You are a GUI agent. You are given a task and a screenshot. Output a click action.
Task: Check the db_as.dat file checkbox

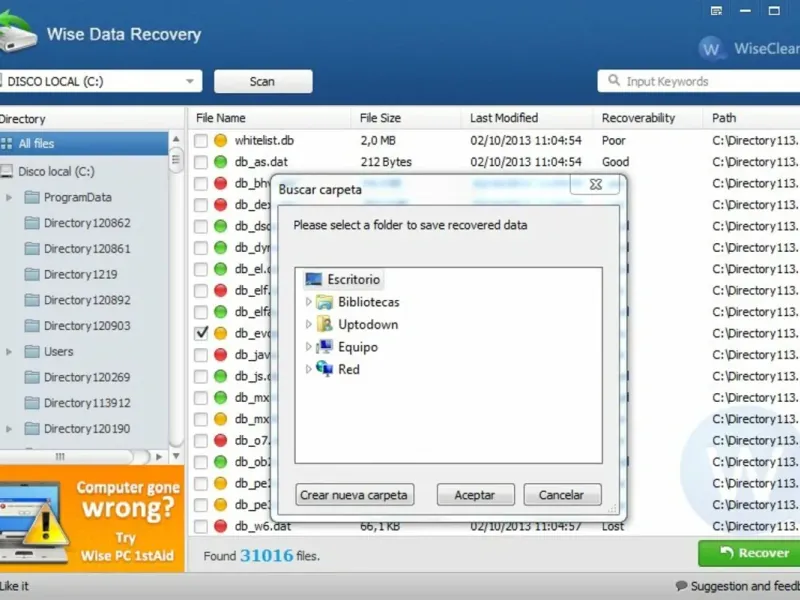pos(201,162)
